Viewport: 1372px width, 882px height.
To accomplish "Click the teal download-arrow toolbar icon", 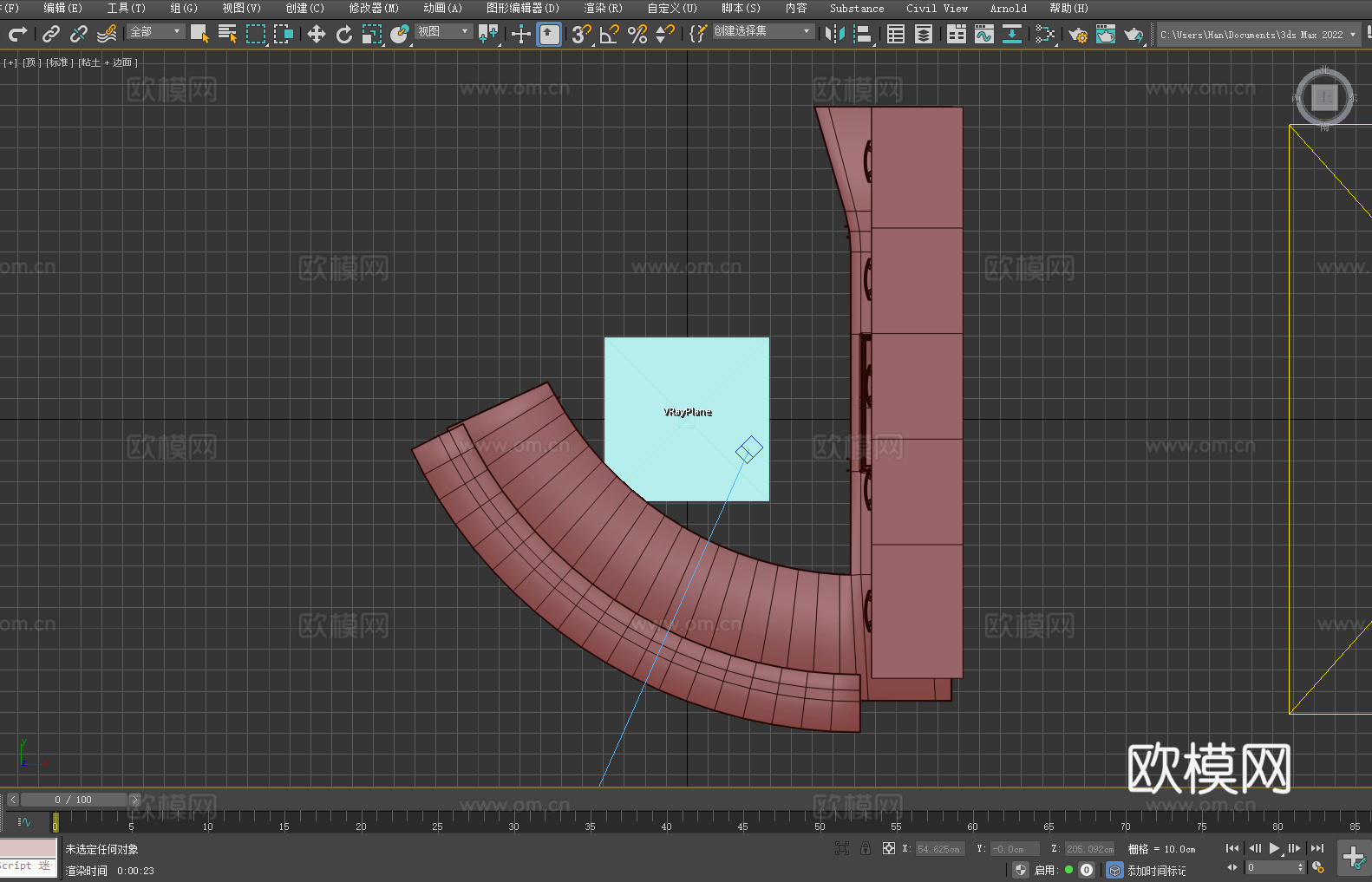I will pos(1012,34).
